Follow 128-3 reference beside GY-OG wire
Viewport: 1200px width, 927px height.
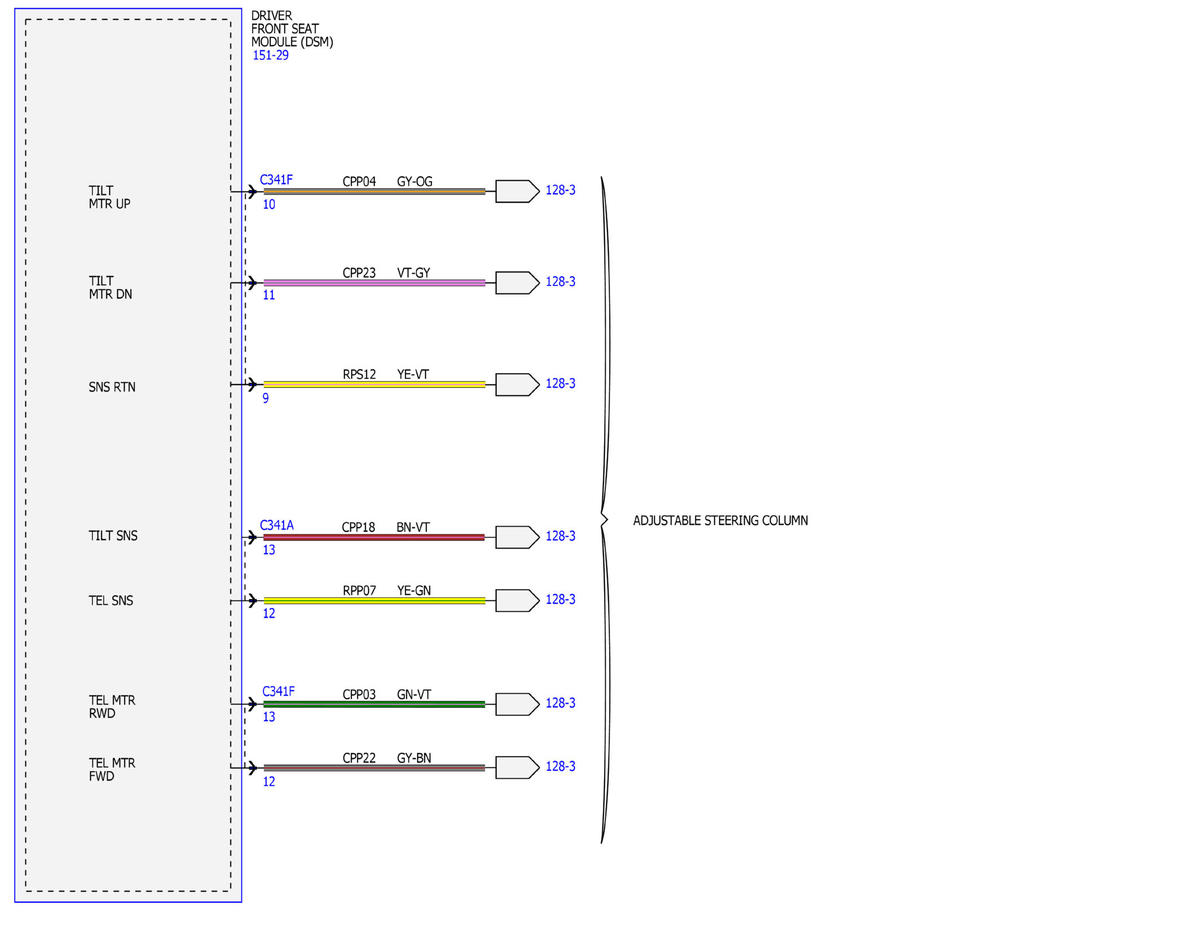(x=560, y=190)
